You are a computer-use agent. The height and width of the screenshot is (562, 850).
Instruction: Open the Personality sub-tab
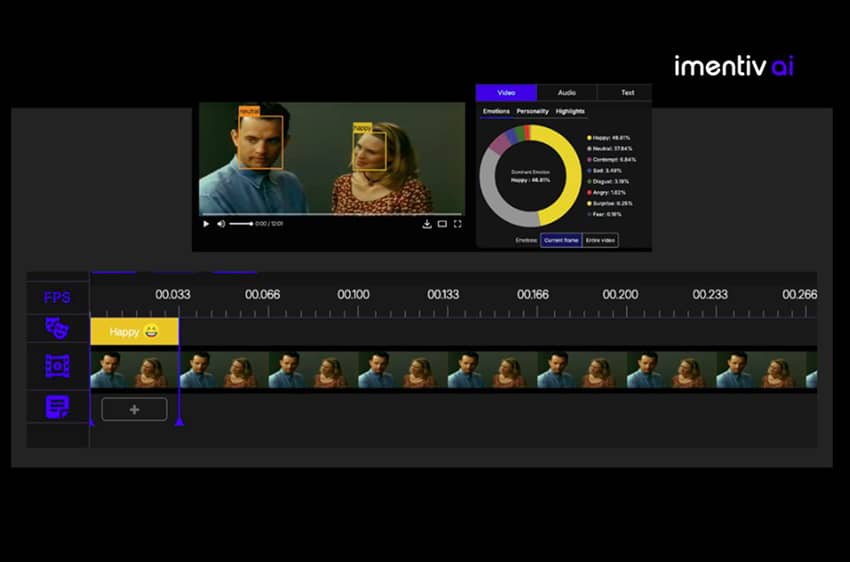coord(532,111)
